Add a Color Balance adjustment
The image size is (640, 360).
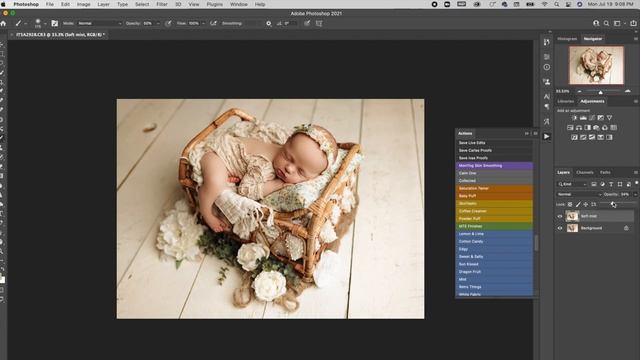coord(579,128)
